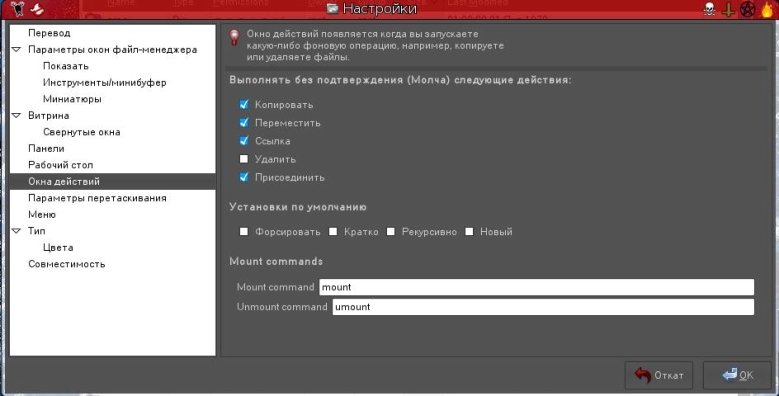This screenshot has width=779, height=396.
Task: Click the Установки по умолчанию heading
Action: [x=298, y=207]
